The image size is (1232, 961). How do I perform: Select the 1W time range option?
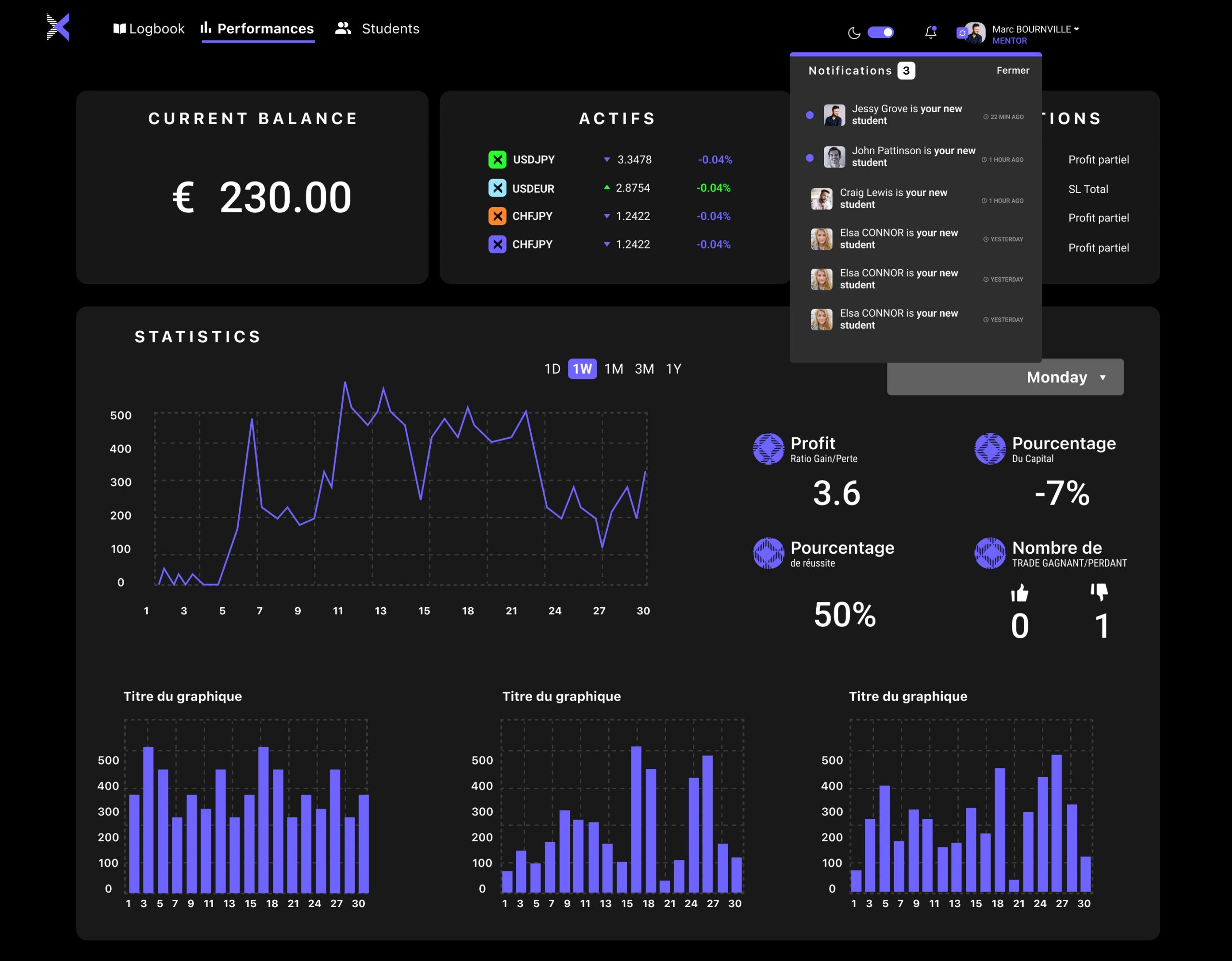click(582, 369)
